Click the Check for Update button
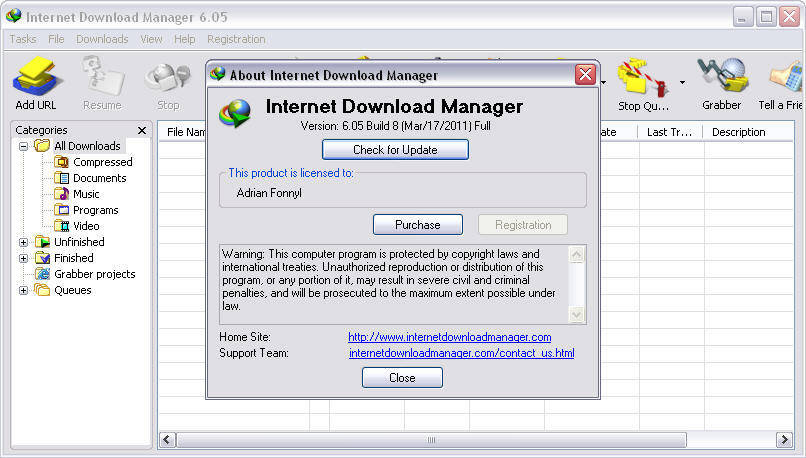 395,150
